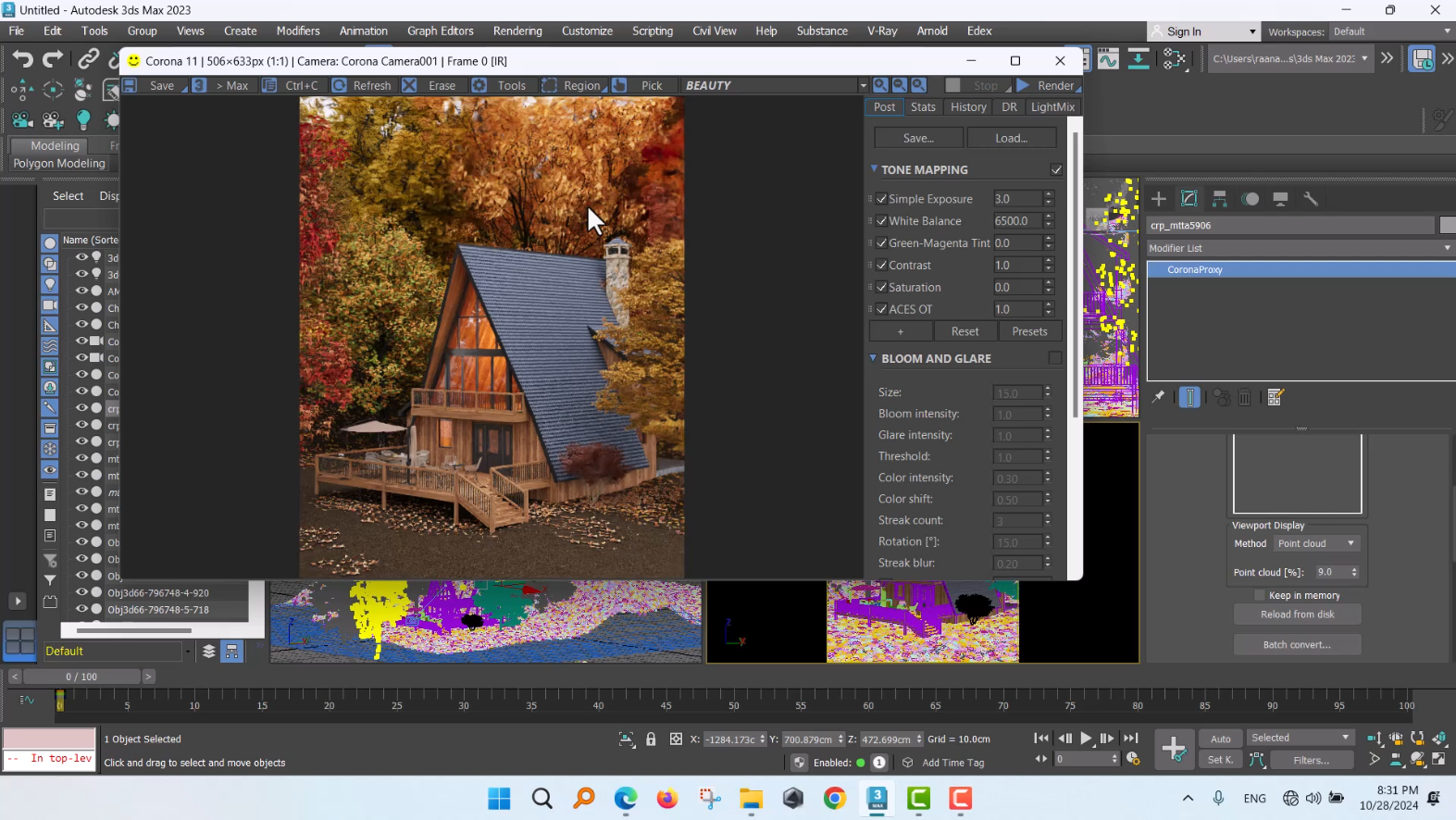1456x820 pixels.
Task: Click the object color swatch beside crp_mtta5906
Action: 1447,225
